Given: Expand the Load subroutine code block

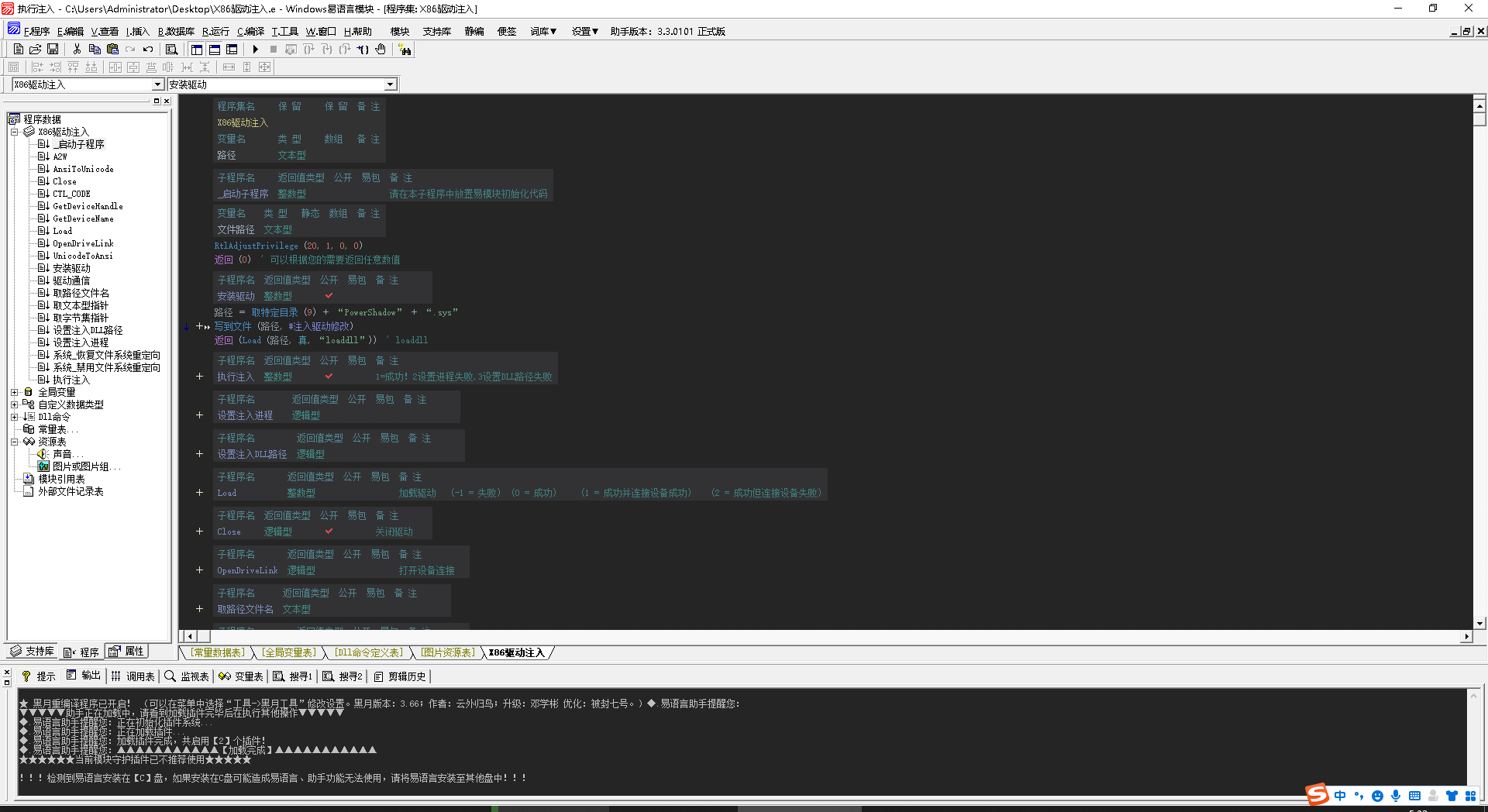Looking at the screenshot, I should [x=199, y=493].
